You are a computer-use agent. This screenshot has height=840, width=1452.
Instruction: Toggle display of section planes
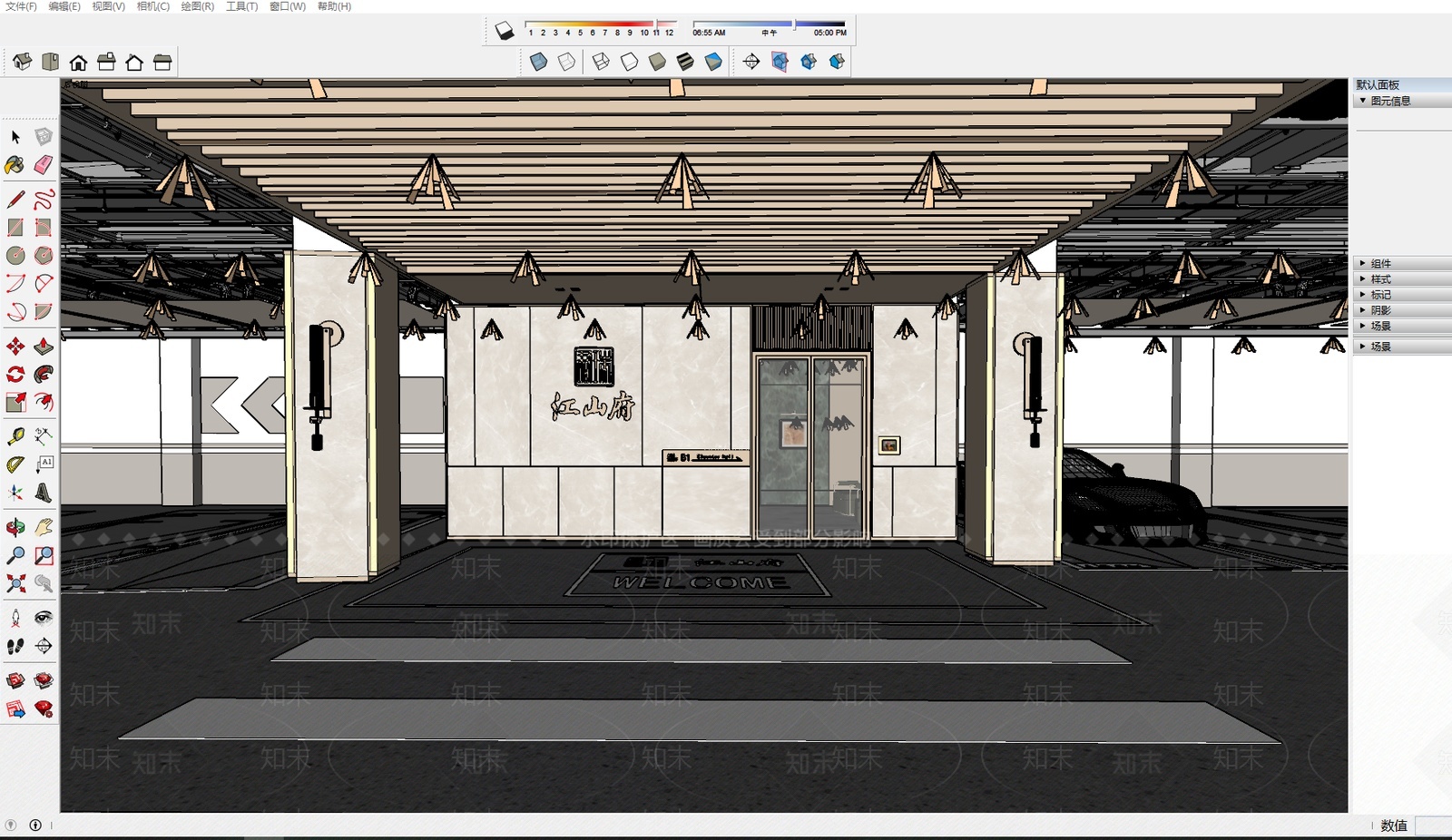(x=780, y=62)
